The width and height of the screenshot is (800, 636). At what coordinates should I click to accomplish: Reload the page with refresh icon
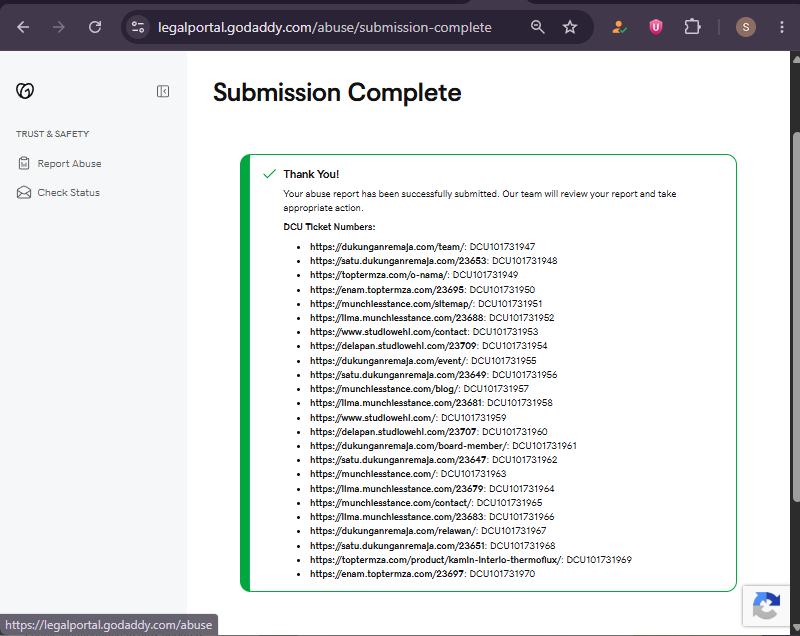click(x=95, y=27)
